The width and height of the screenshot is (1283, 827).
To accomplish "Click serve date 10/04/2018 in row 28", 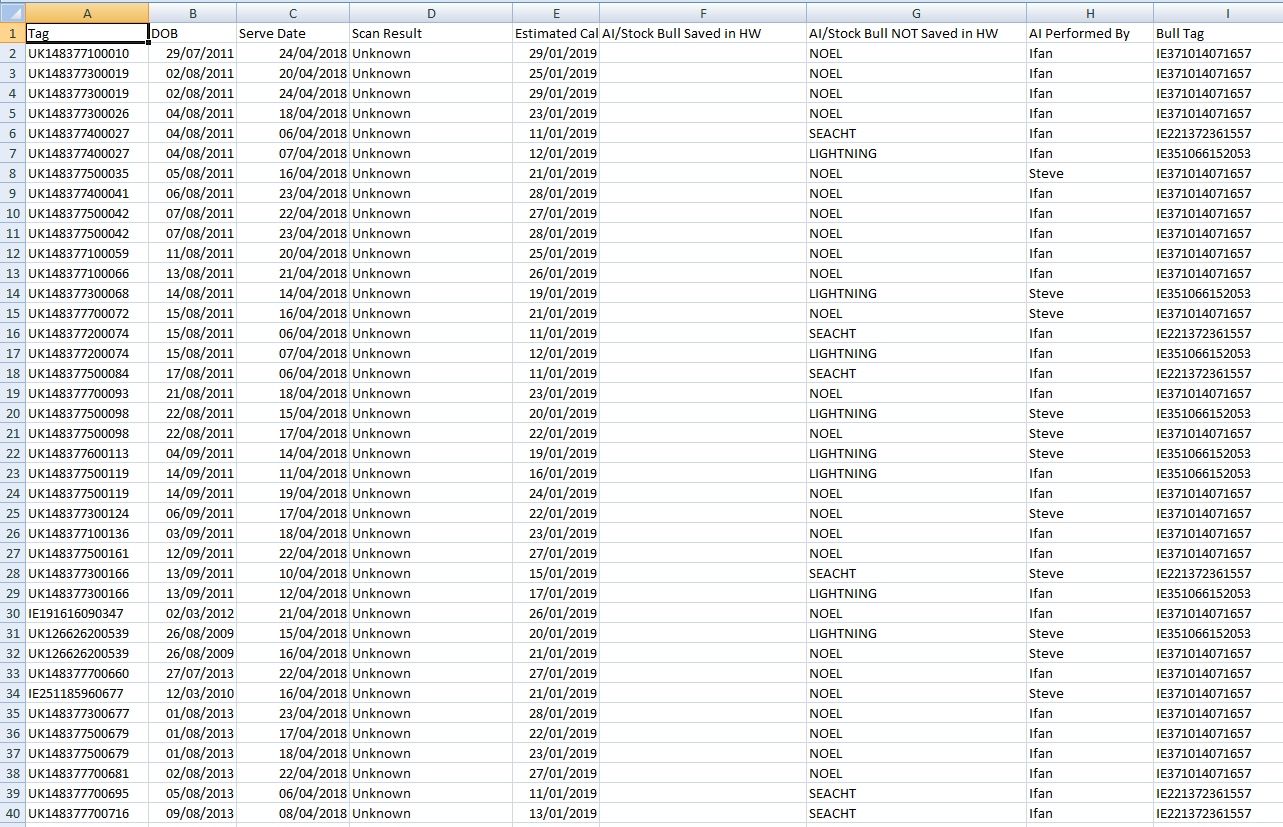I will (x=293, y=573).
